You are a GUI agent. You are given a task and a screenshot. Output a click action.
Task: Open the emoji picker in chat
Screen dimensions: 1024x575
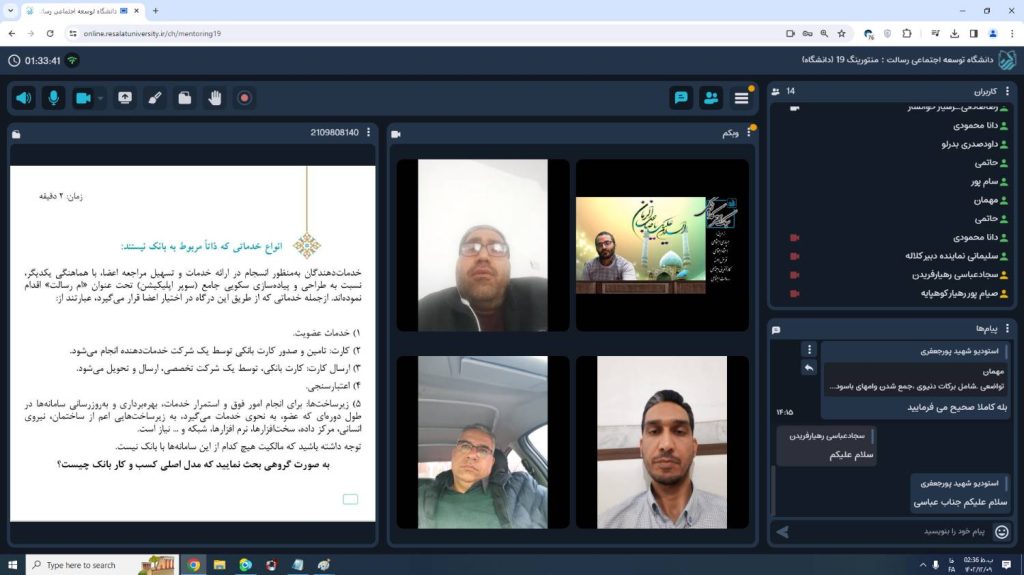coord(1002,532)
